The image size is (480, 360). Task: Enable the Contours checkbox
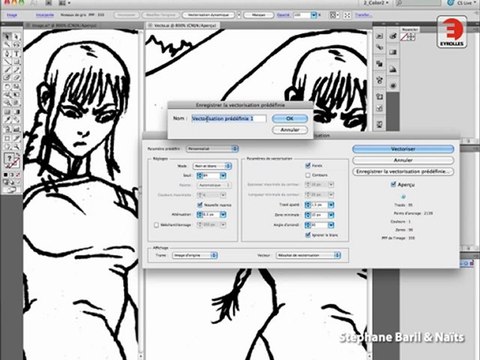pos(308,175)
